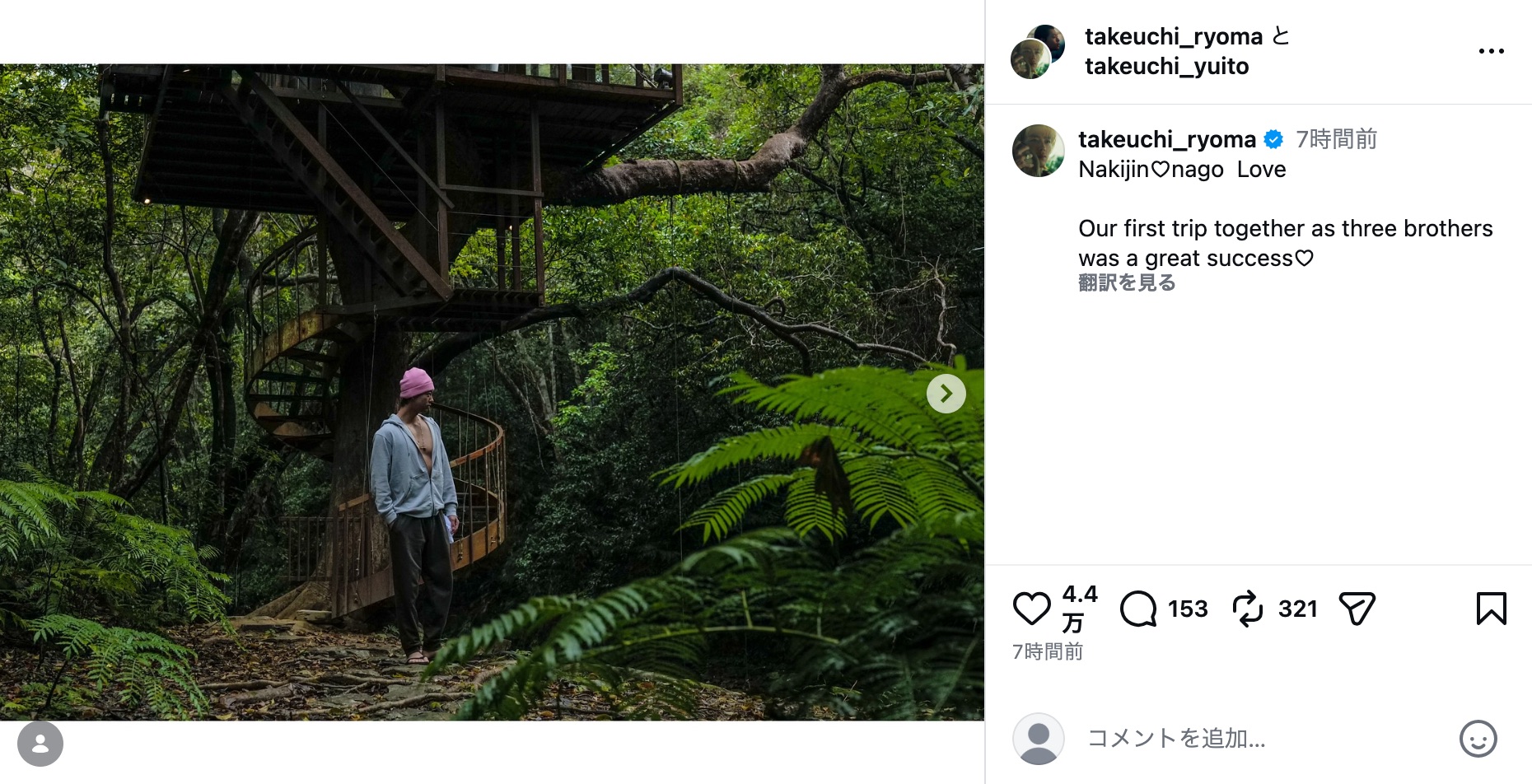The width and height of the screenshot is (1532, 784).
Task: Advance carousel with the next arrow
Action: [x=946, y=394]
